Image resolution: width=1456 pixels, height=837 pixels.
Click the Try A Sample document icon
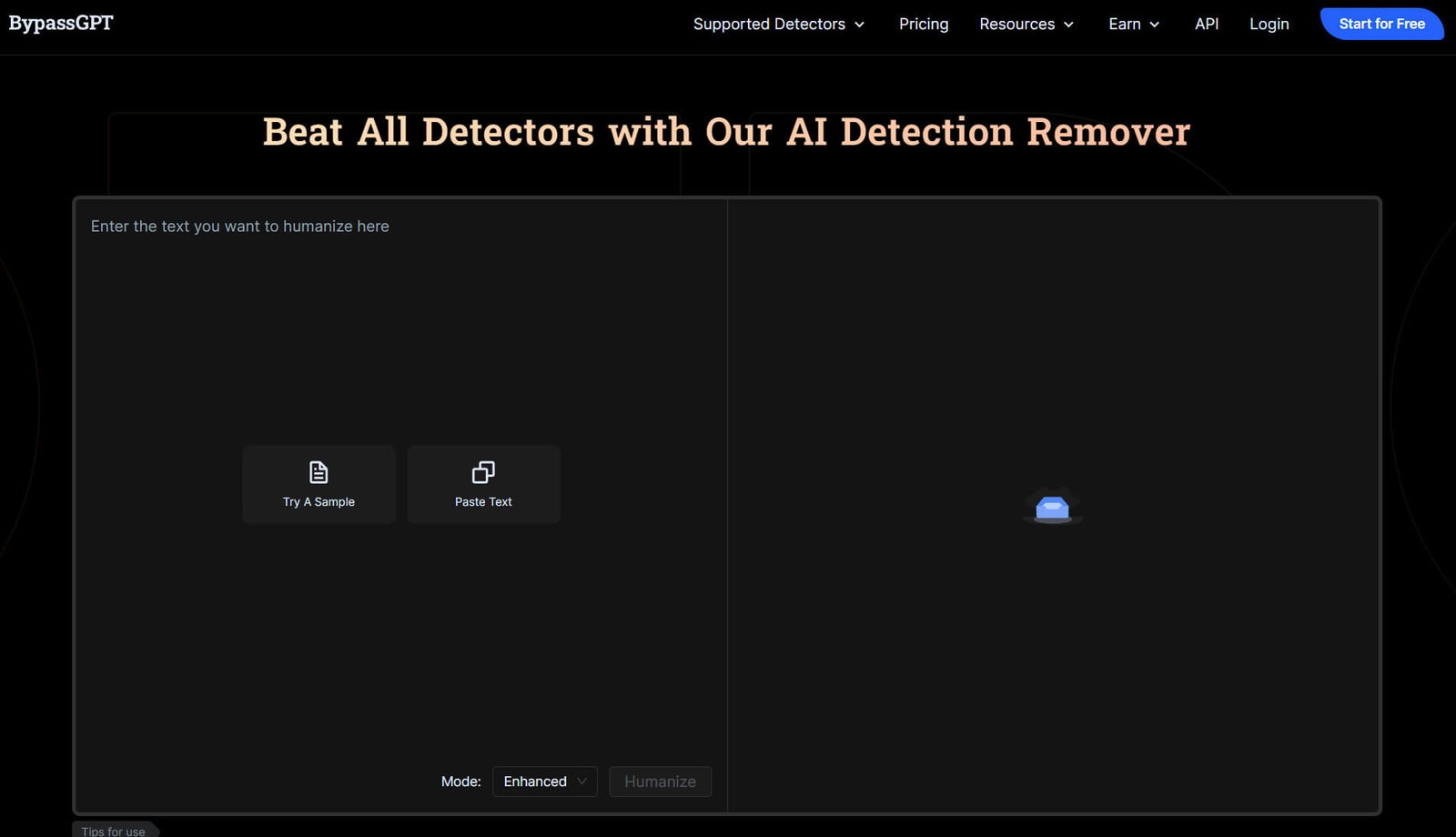click(x=318, y=472)
